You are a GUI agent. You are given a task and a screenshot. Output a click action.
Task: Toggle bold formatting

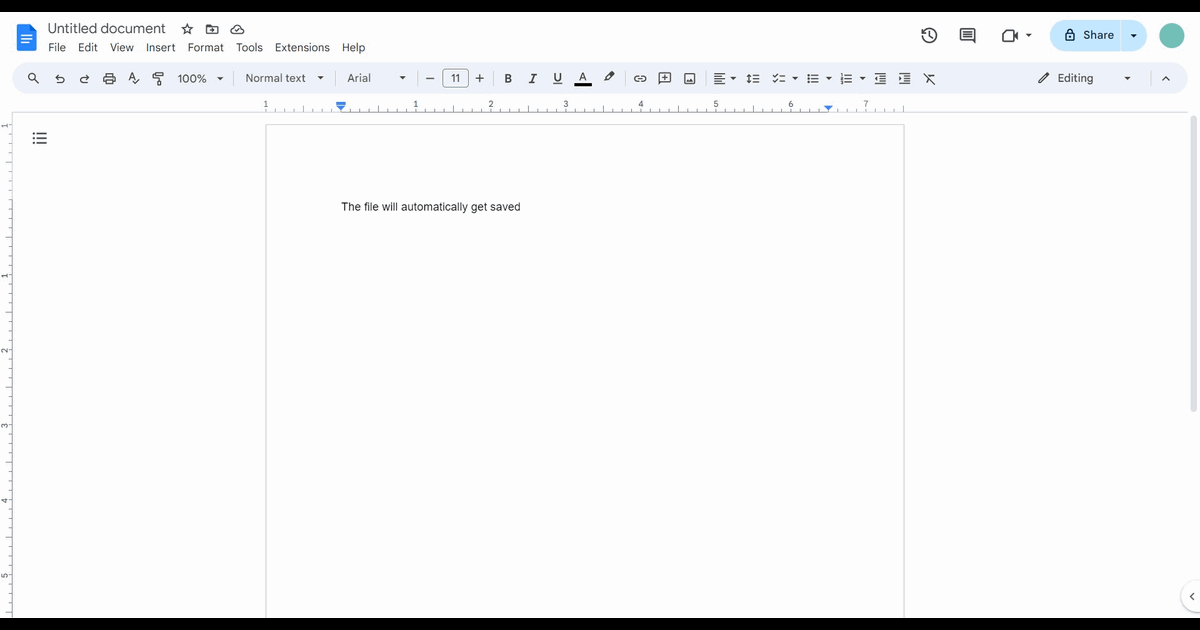click(508, 78)
